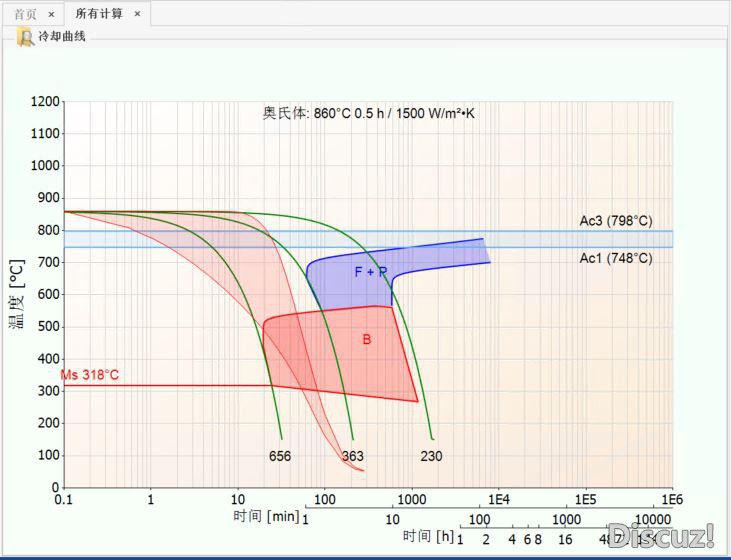731x560 pixels.
Task: Click the 1E6 time axis tick
Action: point(672,500)
